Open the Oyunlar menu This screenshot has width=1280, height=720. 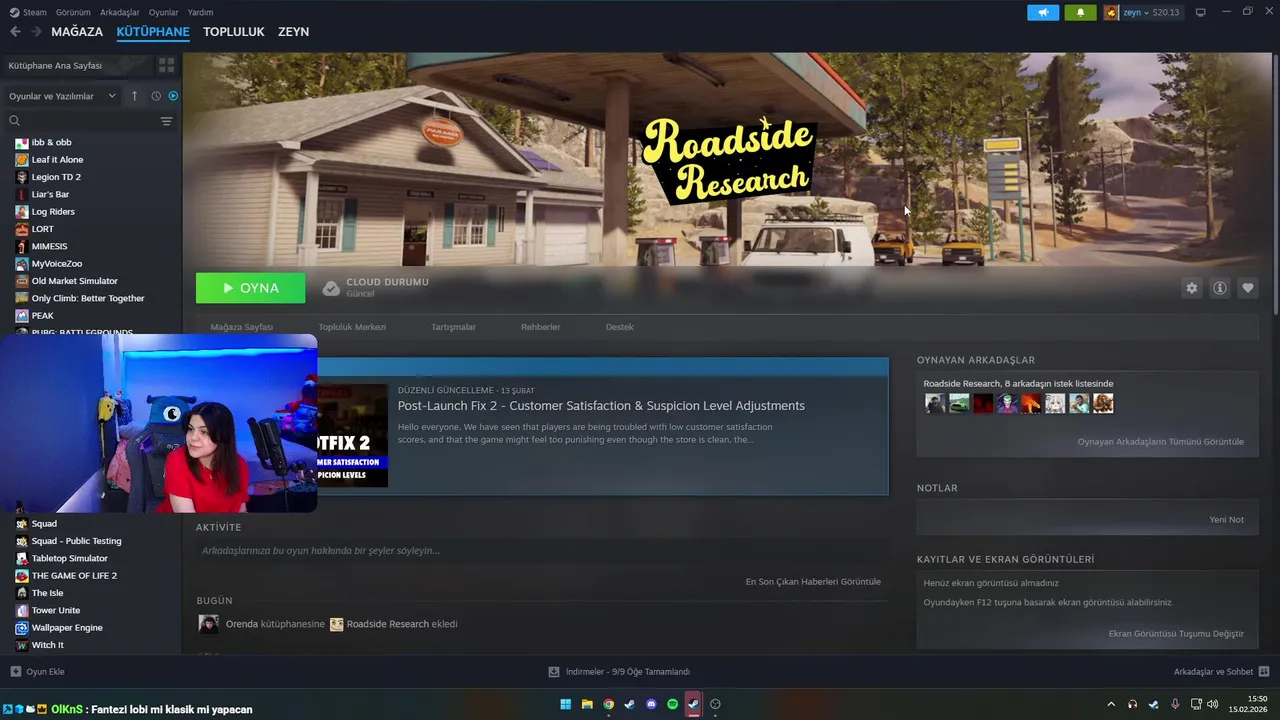click(164, 13)
